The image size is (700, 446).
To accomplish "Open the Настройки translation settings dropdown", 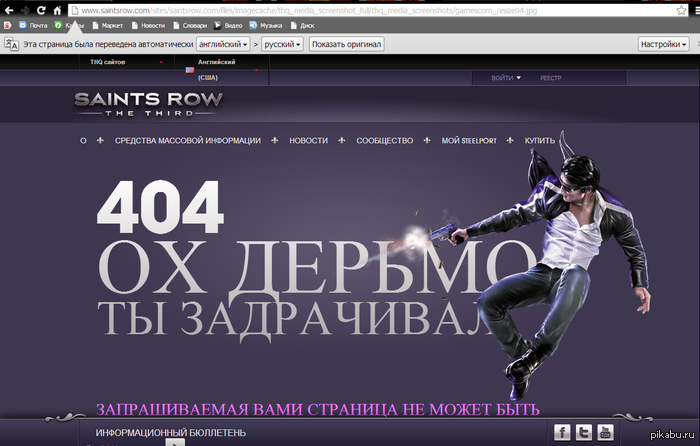I will pos(663,44).
